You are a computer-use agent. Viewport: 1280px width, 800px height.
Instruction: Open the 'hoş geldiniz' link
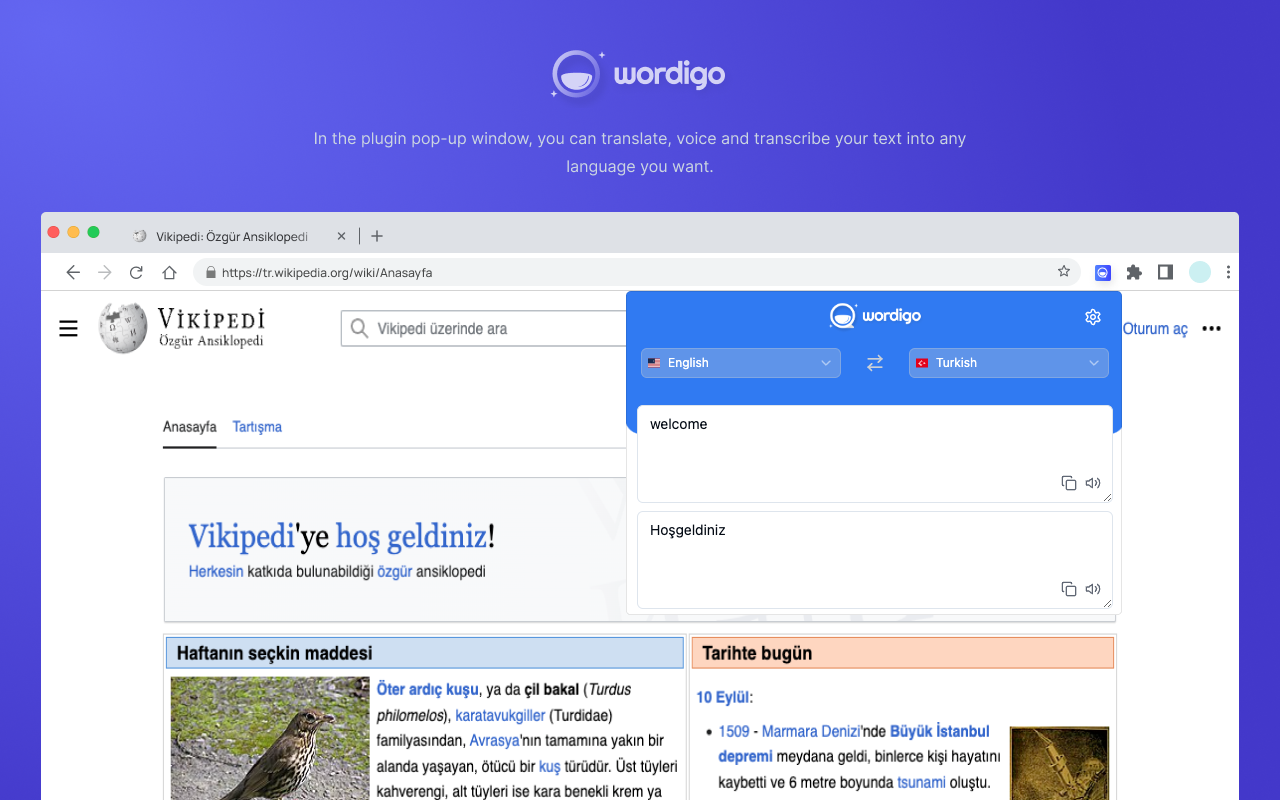(x=411, y=536)
